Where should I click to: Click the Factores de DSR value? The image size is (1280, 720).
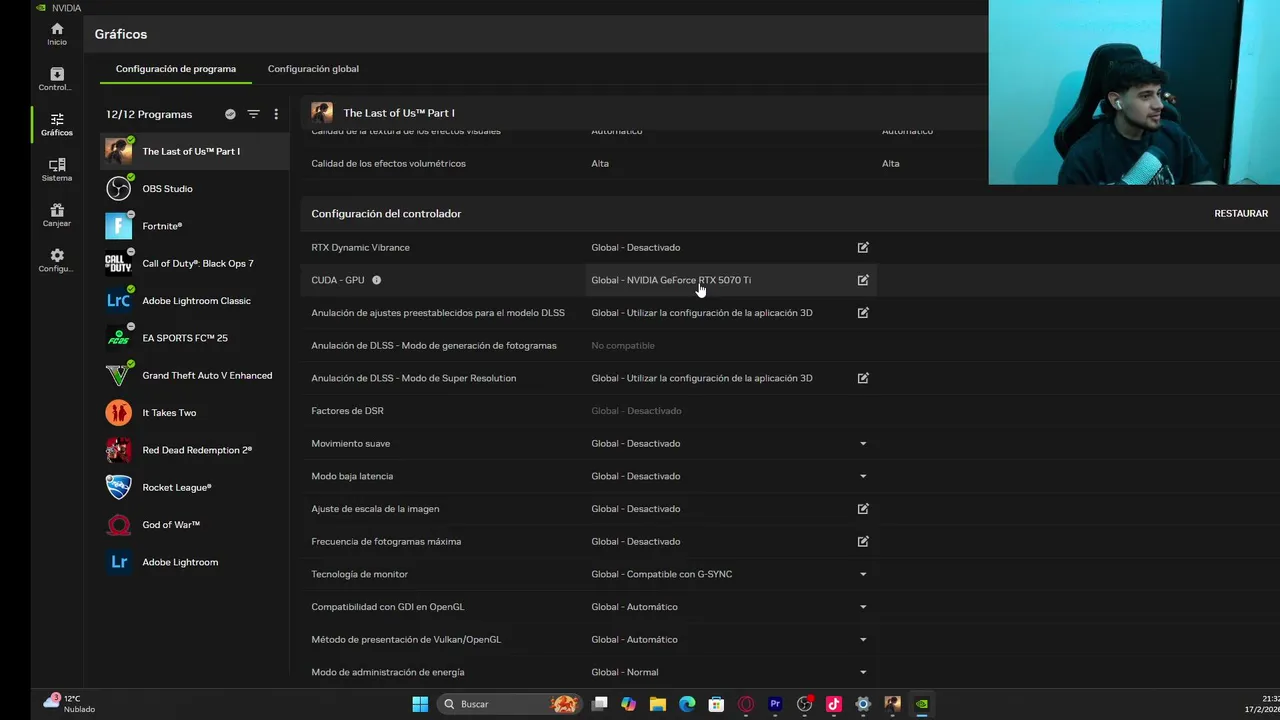[x=636, y=411]
